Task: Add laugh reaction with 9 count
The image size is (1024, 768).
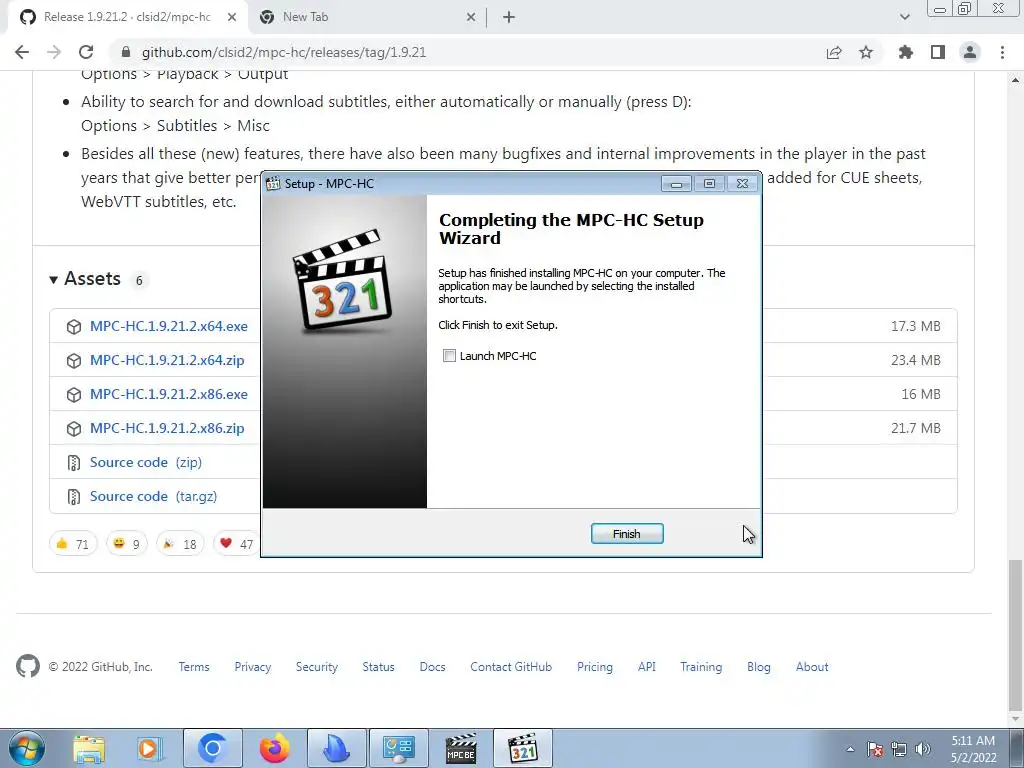Action: (127, 543)
